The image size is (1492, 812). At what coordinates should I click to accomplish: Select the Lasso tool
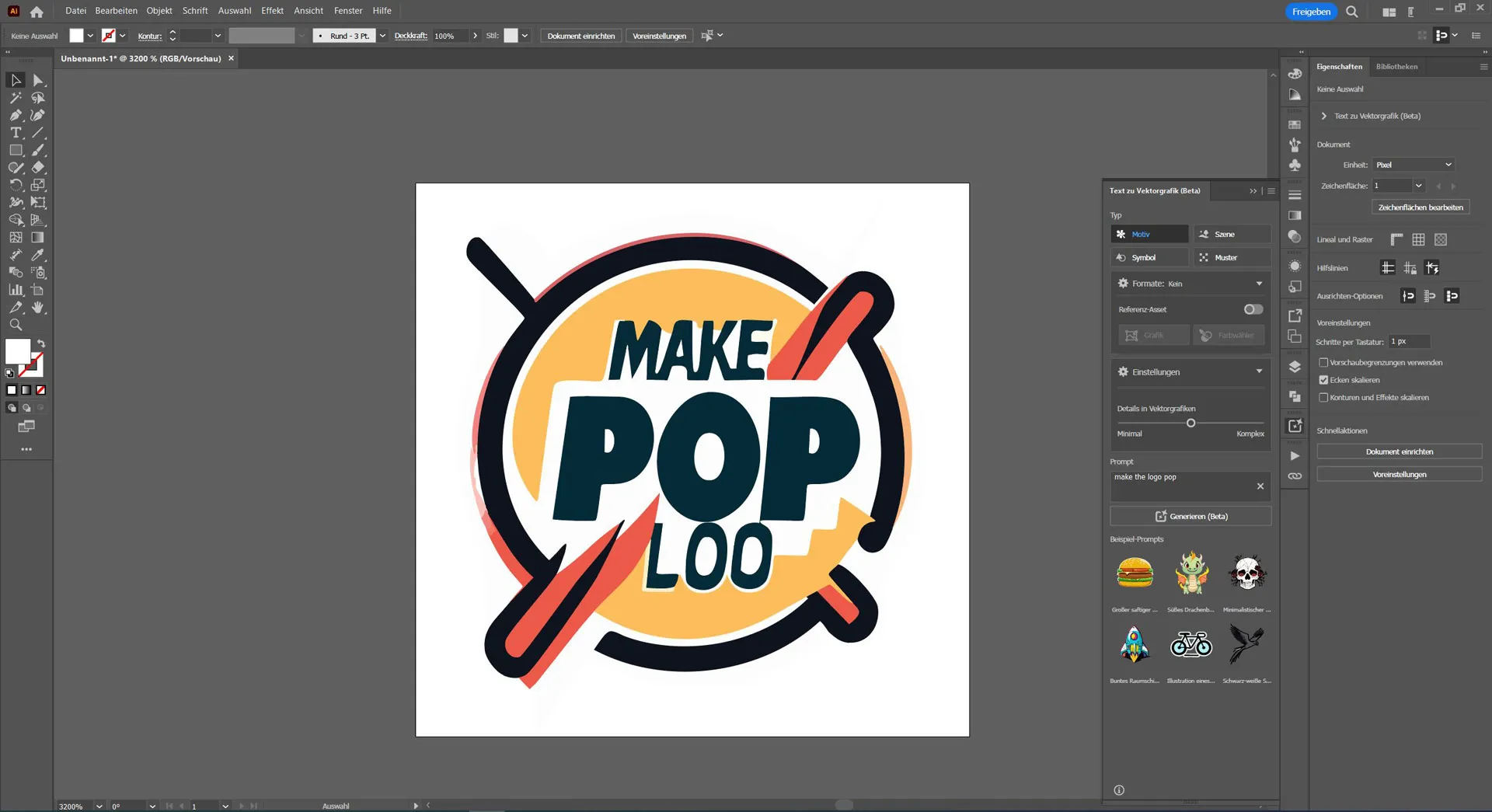[x=38, y=98]
